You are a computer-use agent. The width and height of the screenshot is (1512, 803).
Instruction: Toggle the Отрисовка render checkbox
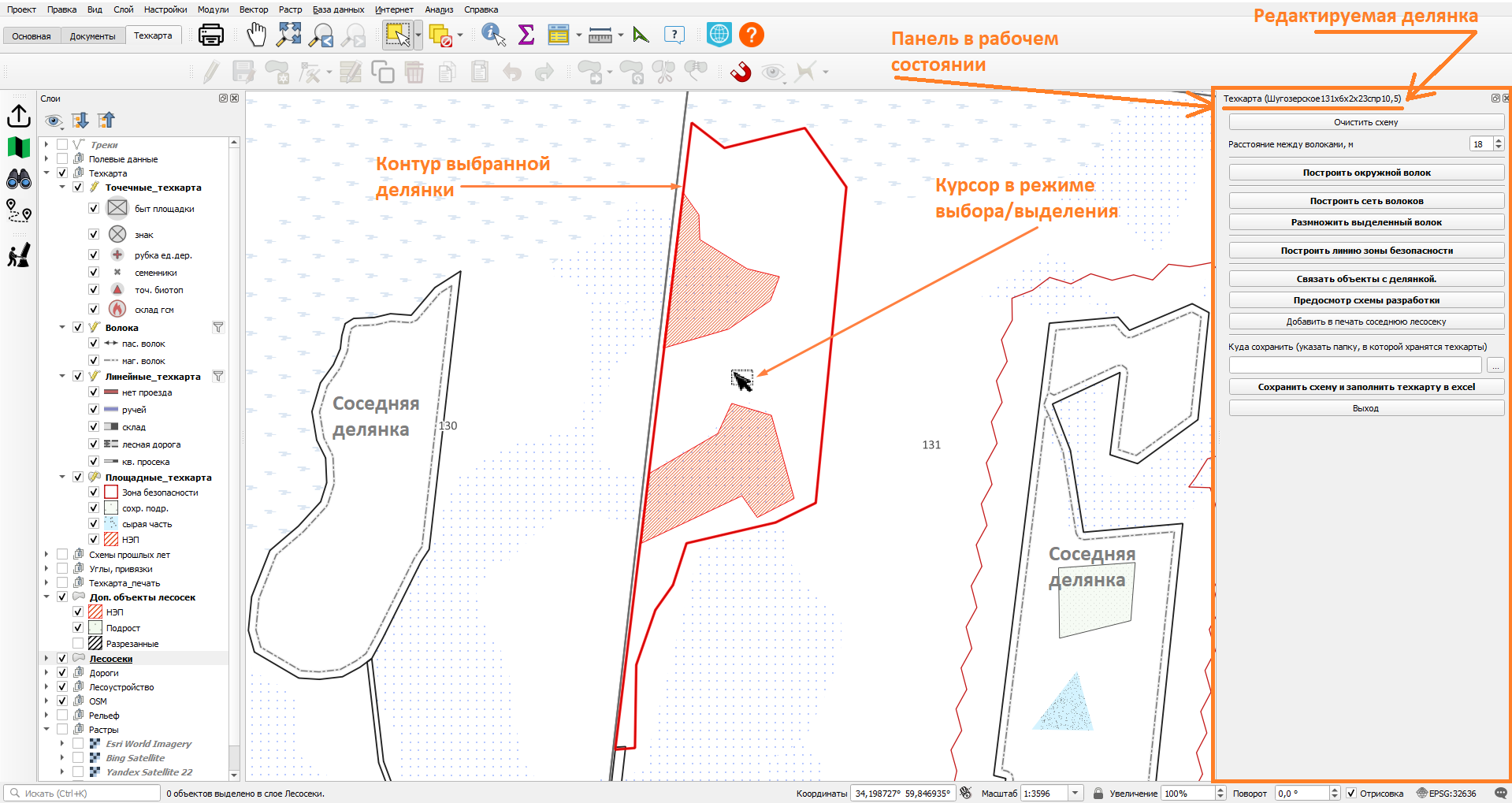click(1351, 793)
